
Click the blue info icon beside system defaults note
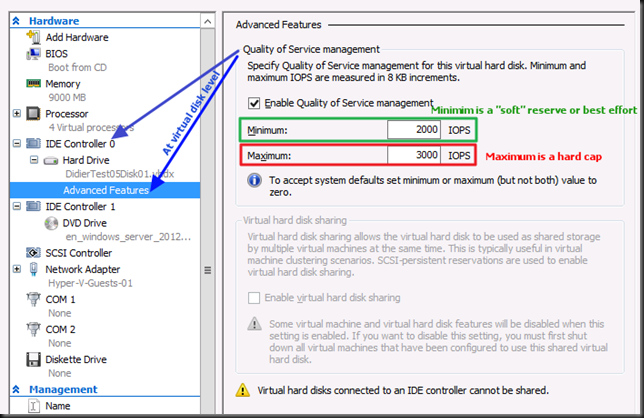point(254,180)
